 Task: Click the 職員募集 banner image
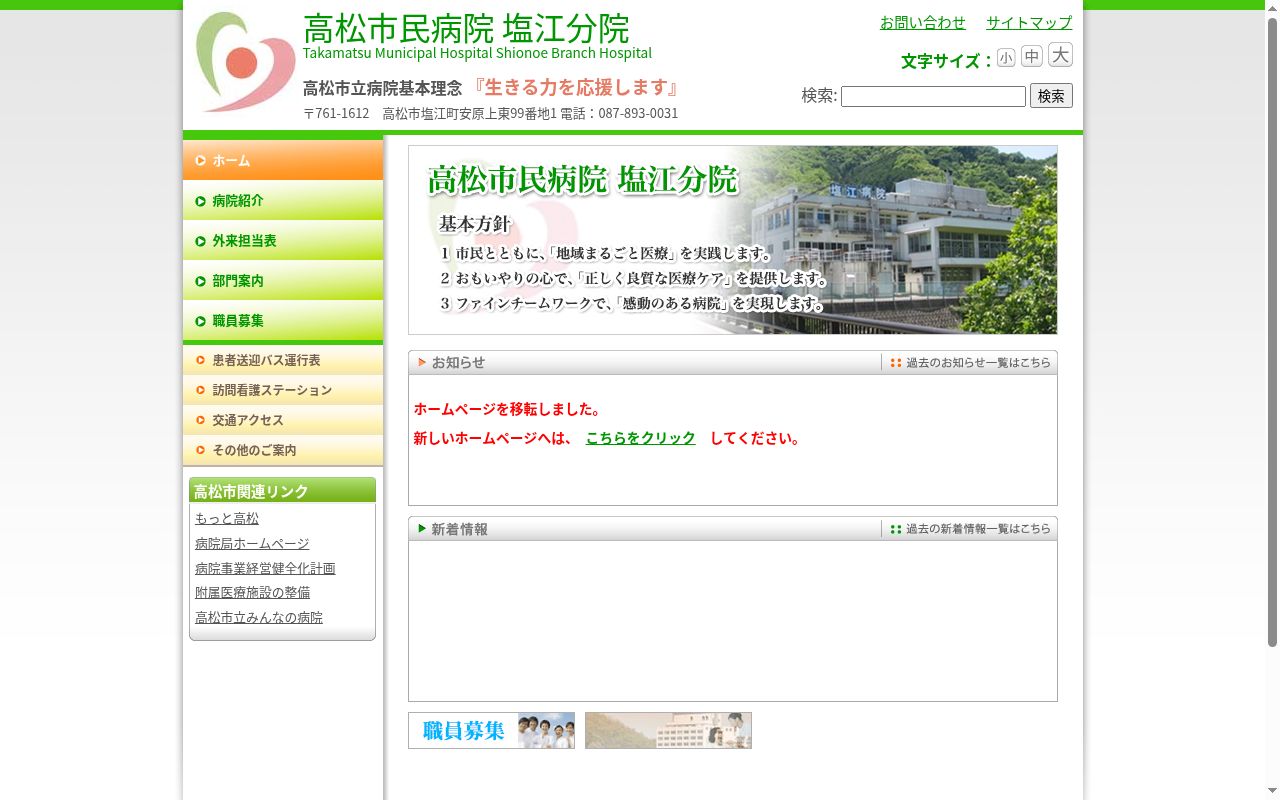tap(491, 730)
